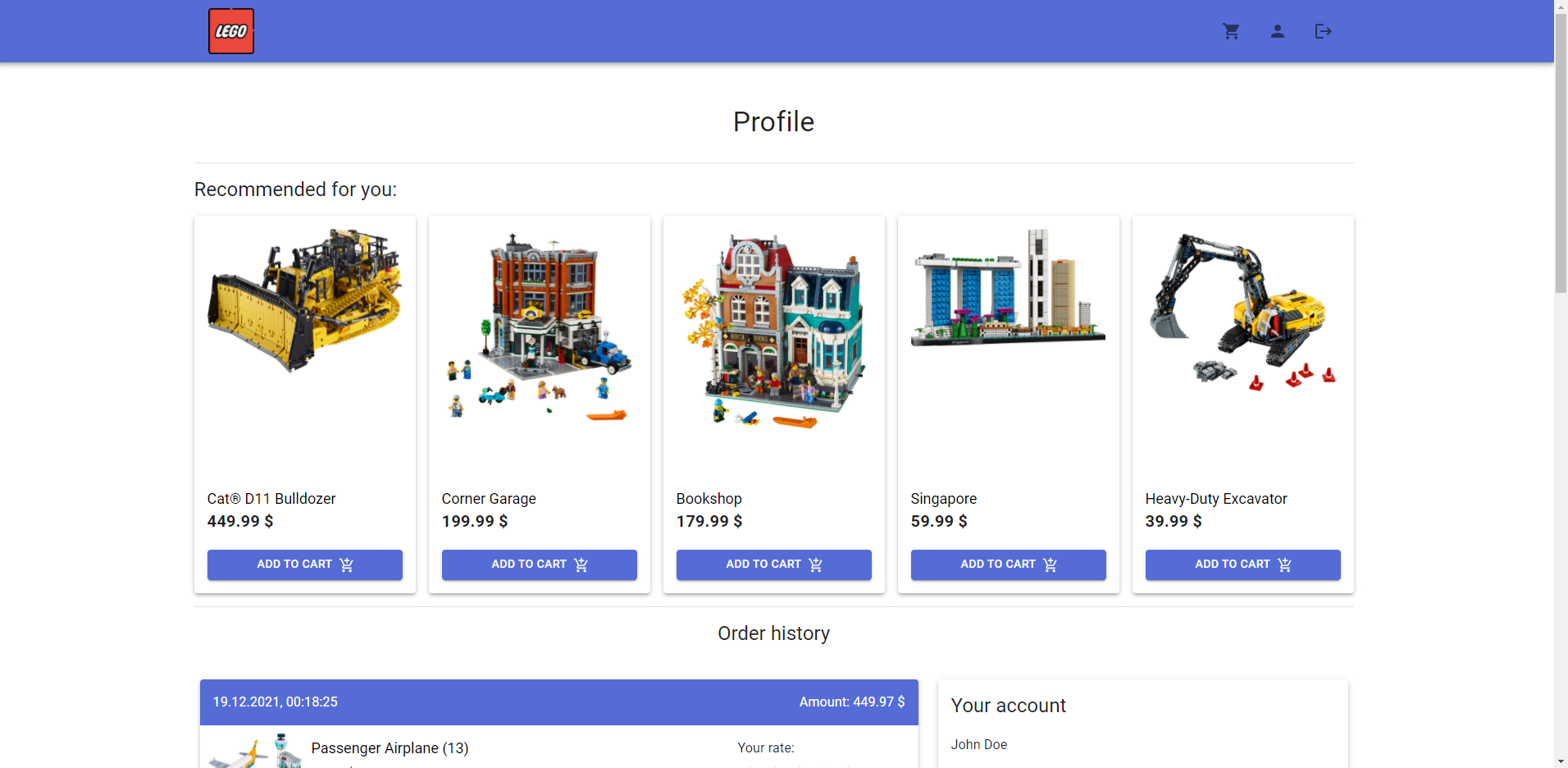Open the Corner Garage product image
The width and height of the screenshot is (1568, 768).
(540, 327)
